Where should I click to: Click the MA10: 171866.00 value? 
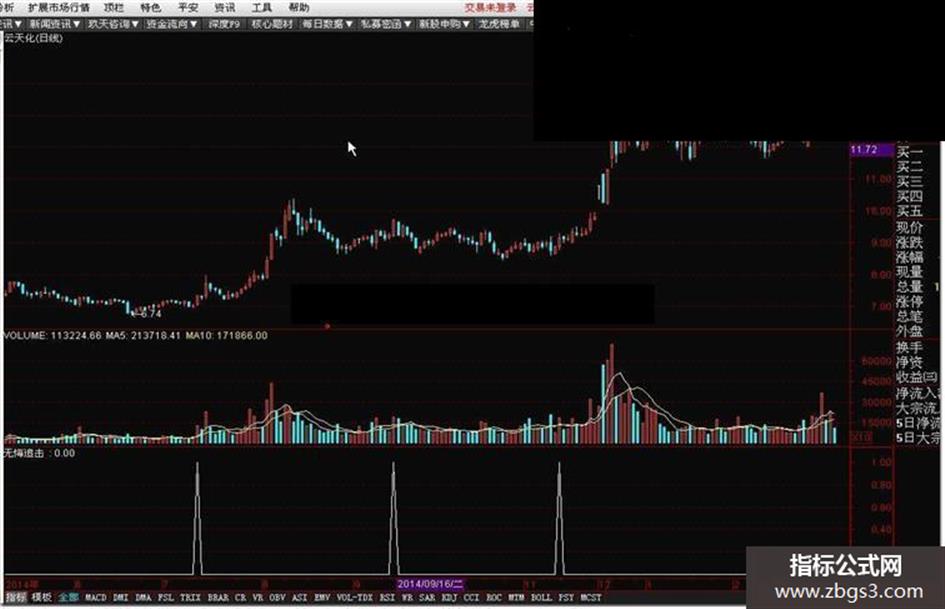(x=226, y=335)
